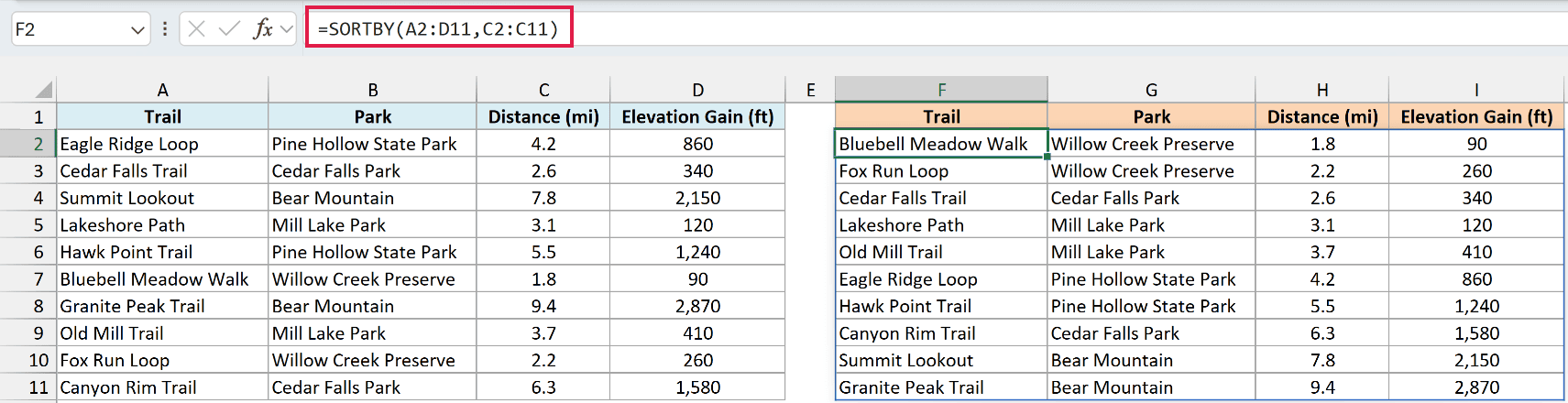Select column D header
The height and width of the screenshot is (403, 1568).
pos(698,90)
